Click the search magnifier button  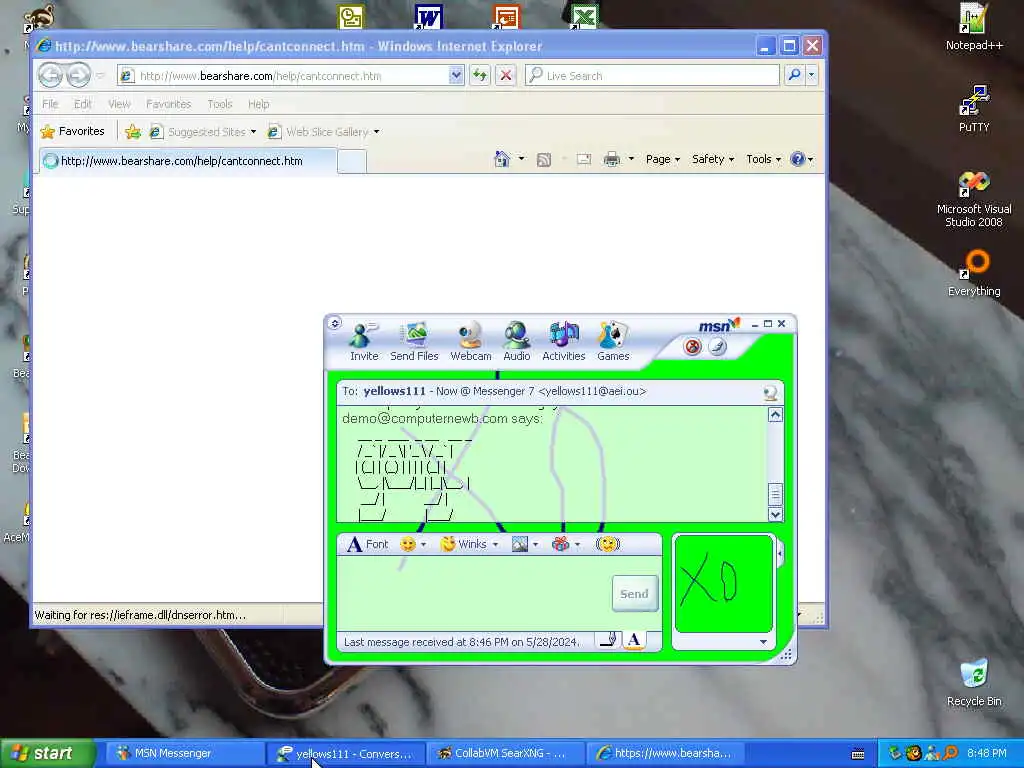pos(794,75)
